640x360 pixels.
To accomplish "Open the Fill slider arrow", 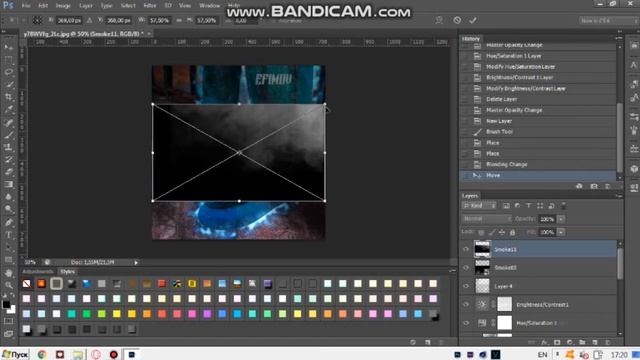I will (561, 232).
